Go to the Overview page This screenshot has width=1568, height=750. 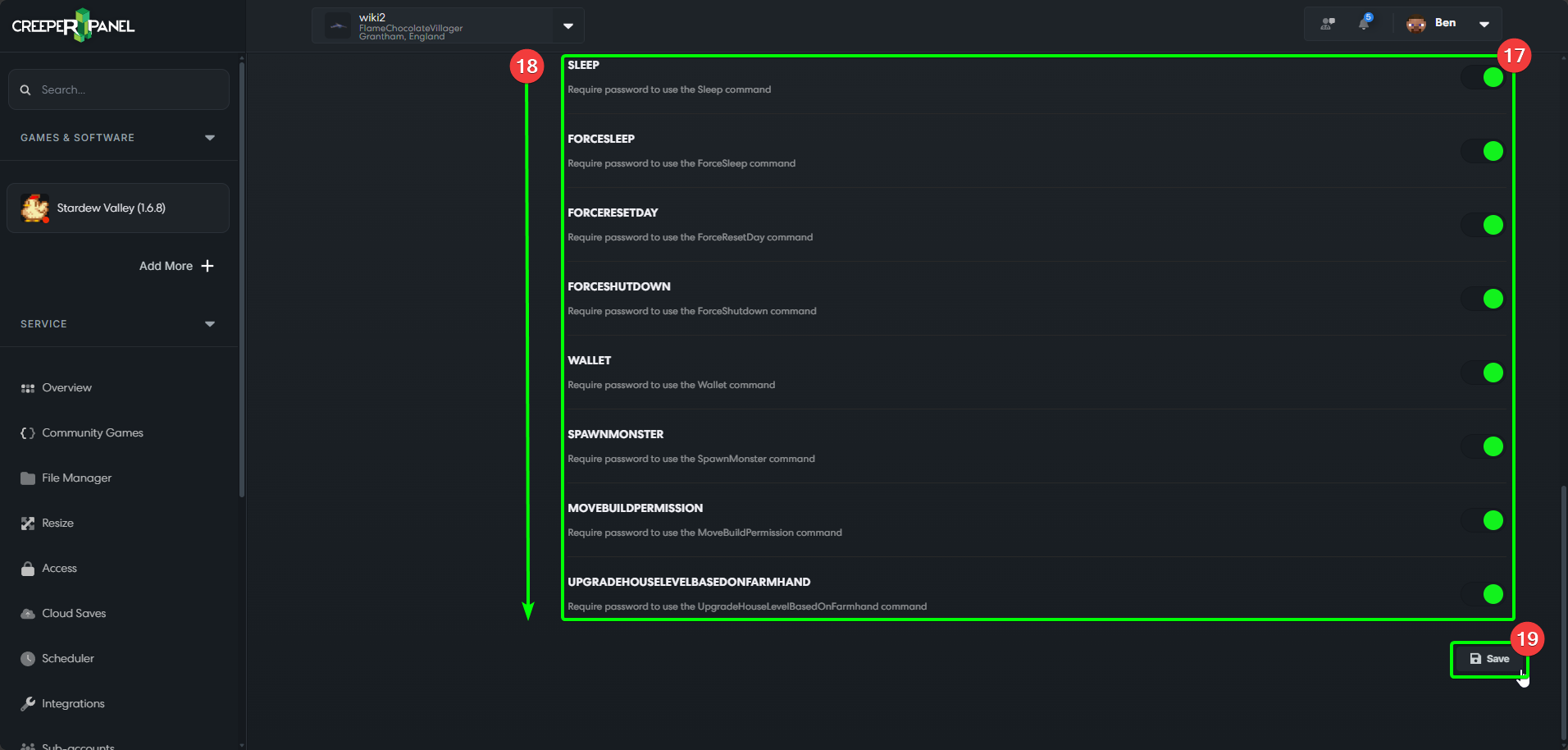[66, 388]
